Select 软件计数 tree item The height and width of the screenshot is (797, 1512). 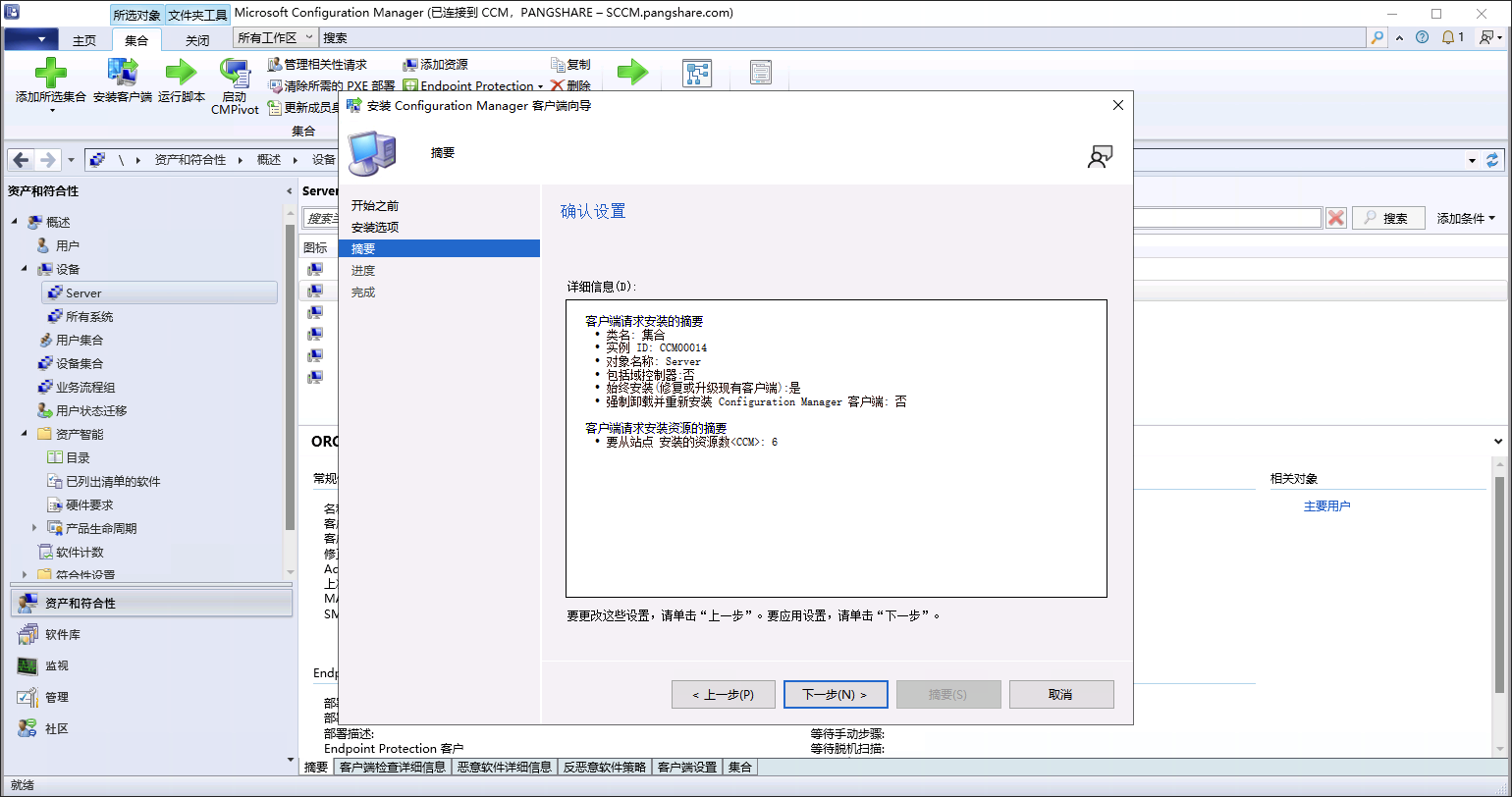[x=80, y=552]
